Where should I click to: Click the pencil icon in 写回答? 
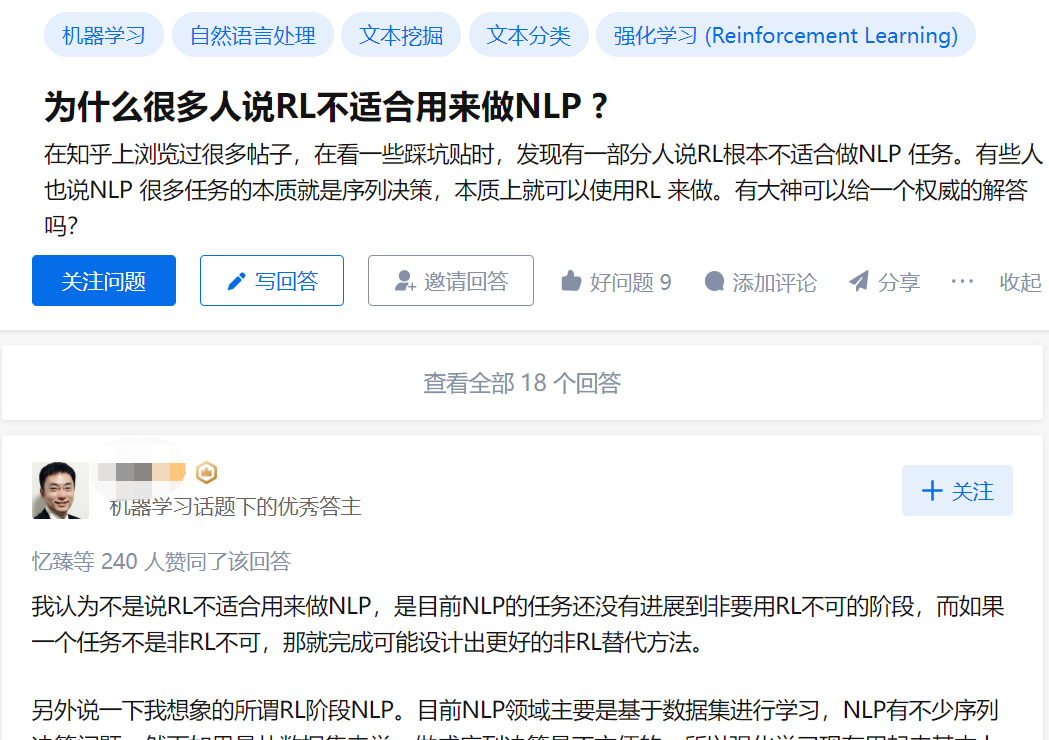tap(236, 281)
